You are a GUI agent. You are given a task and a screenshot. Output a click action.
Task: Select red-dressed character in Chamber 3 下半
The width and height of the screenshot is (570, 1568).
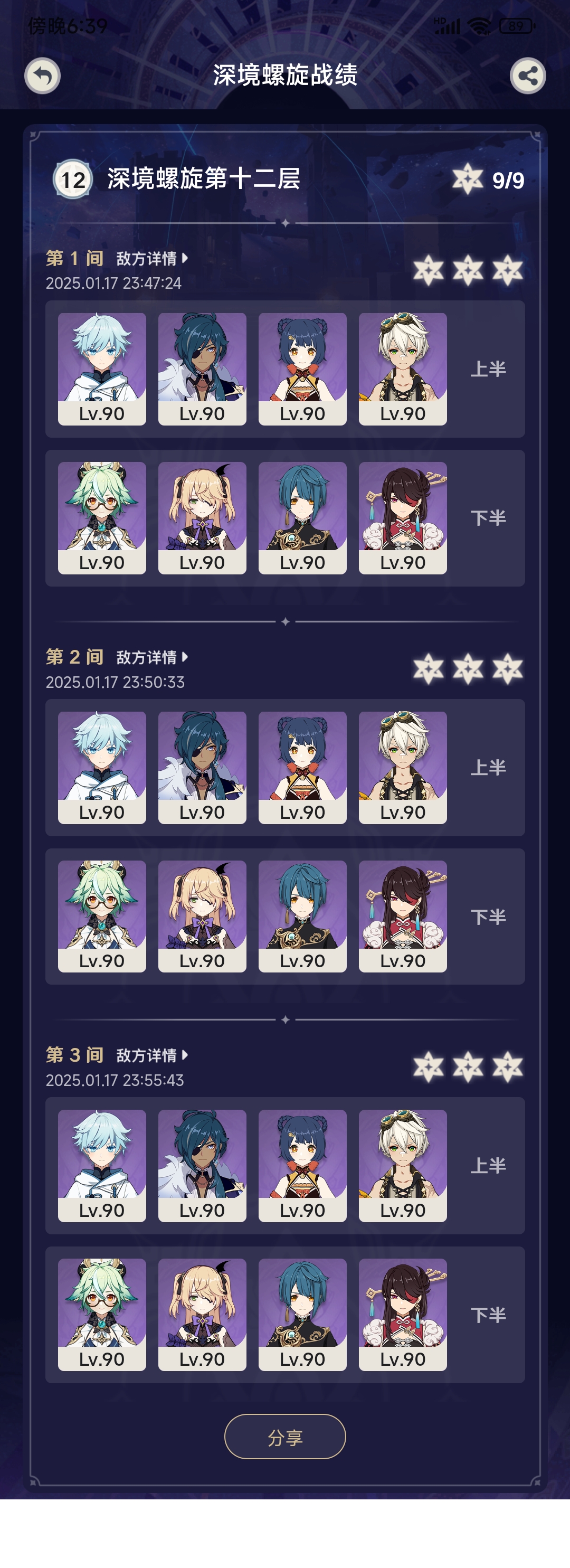[403, 1315]
